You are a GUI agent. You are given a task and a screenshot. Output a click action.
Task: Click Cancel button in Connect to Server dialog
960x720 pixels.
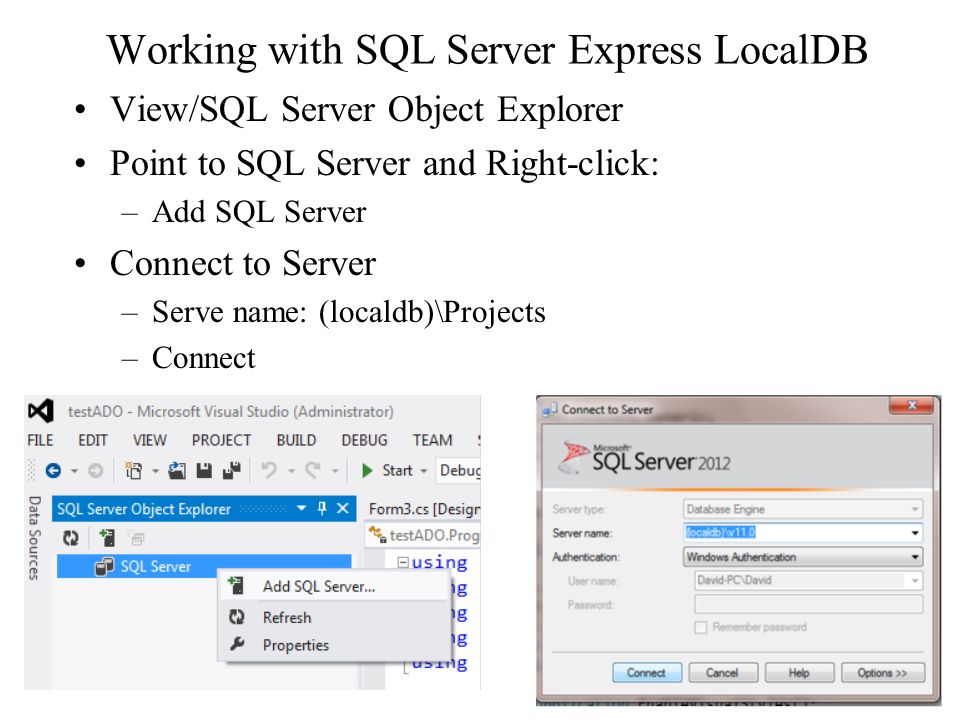pos(722,672)
